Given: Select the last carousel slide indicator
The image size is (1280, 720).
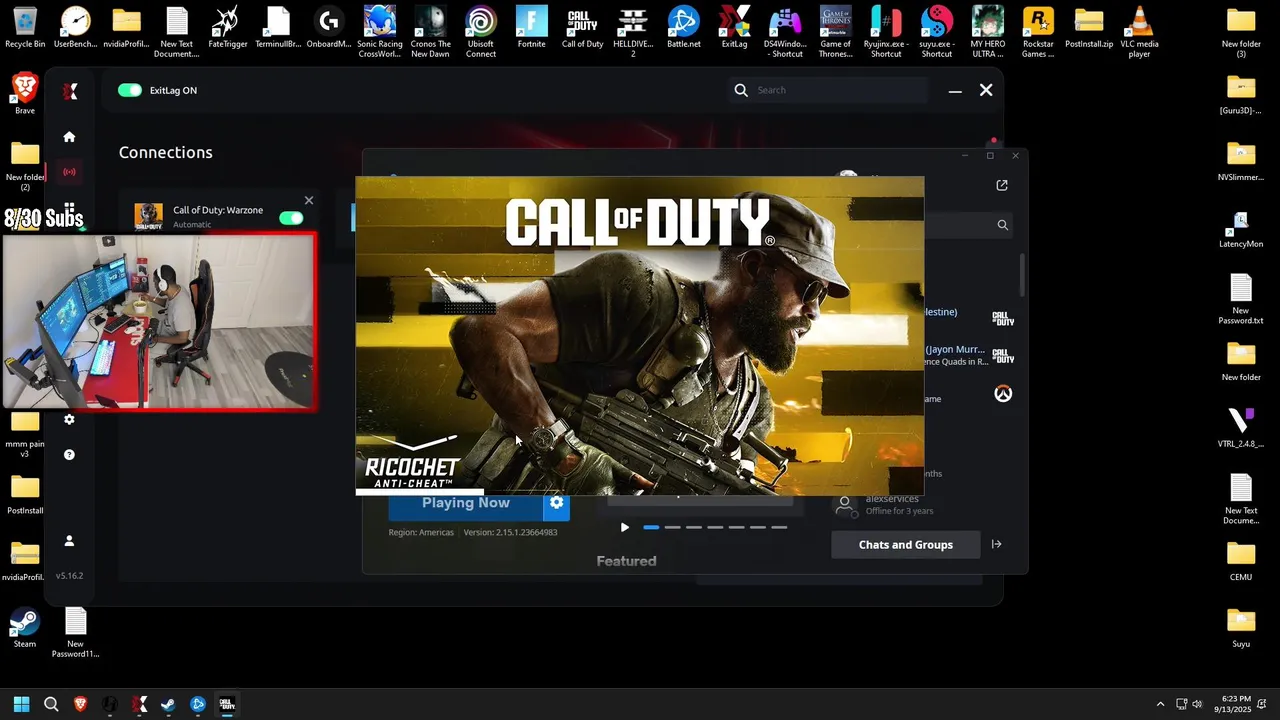Looking at the screenshot, I should click(x=779, y=527).
